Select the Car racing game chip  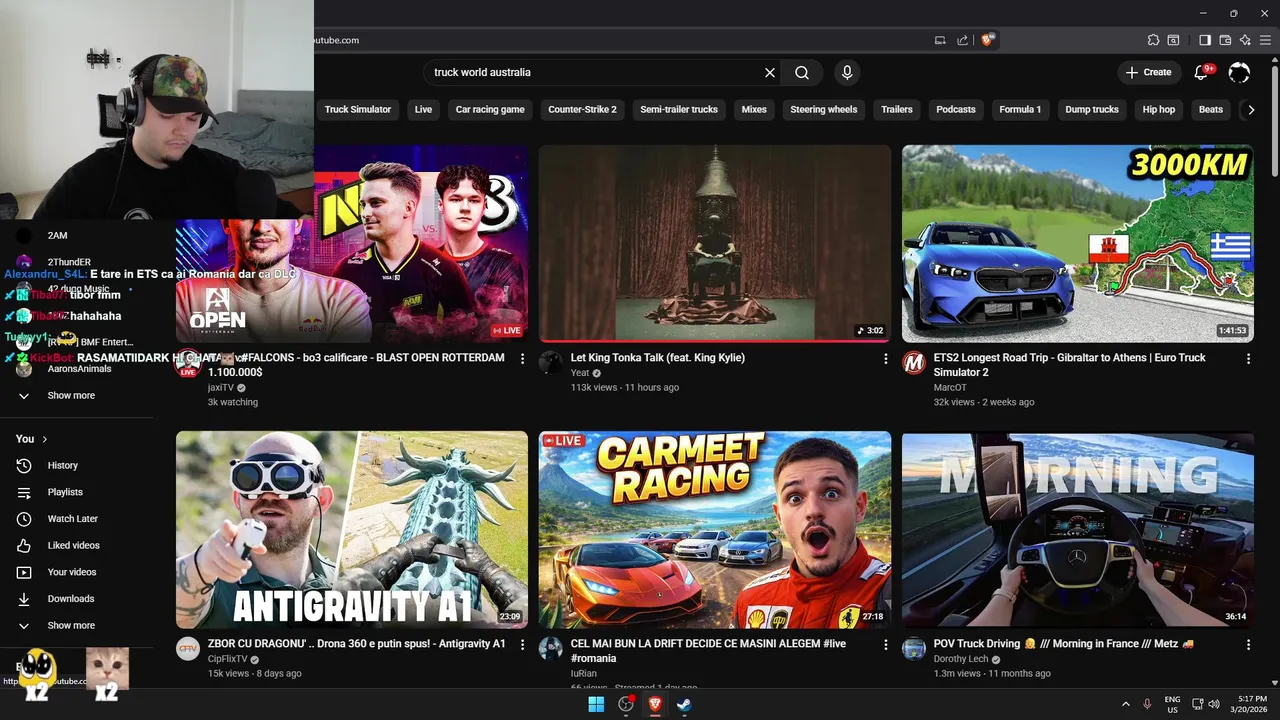490,110
